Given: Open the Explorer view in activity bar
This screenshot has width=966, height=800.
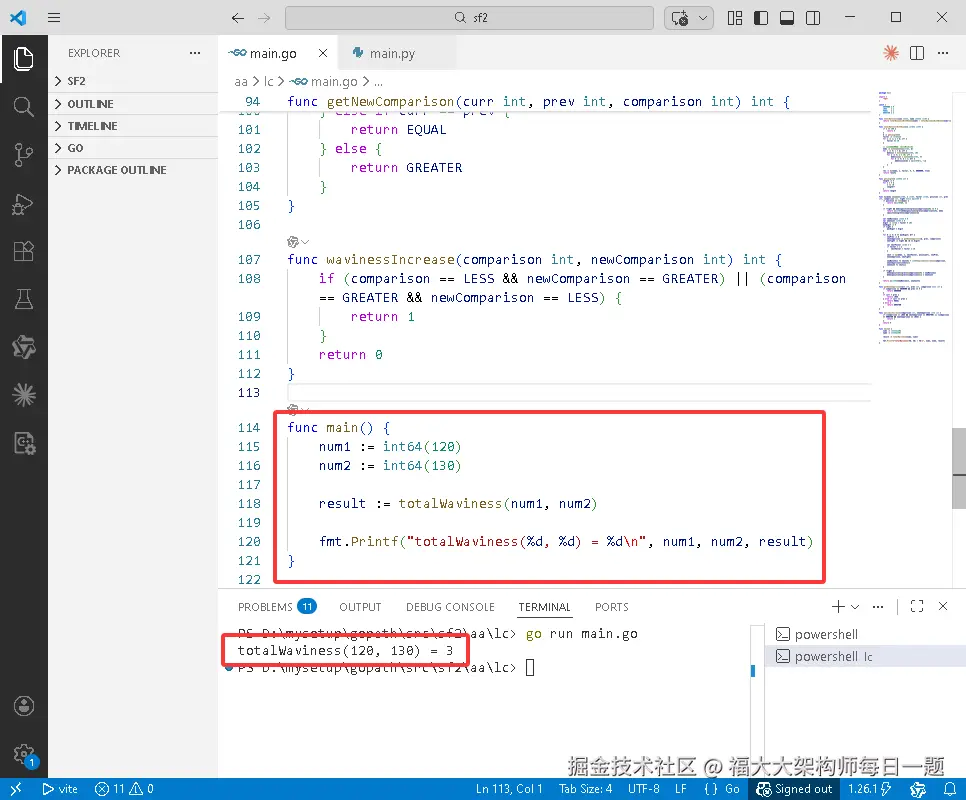Looking at the screenshot, I should pos(23,59).
